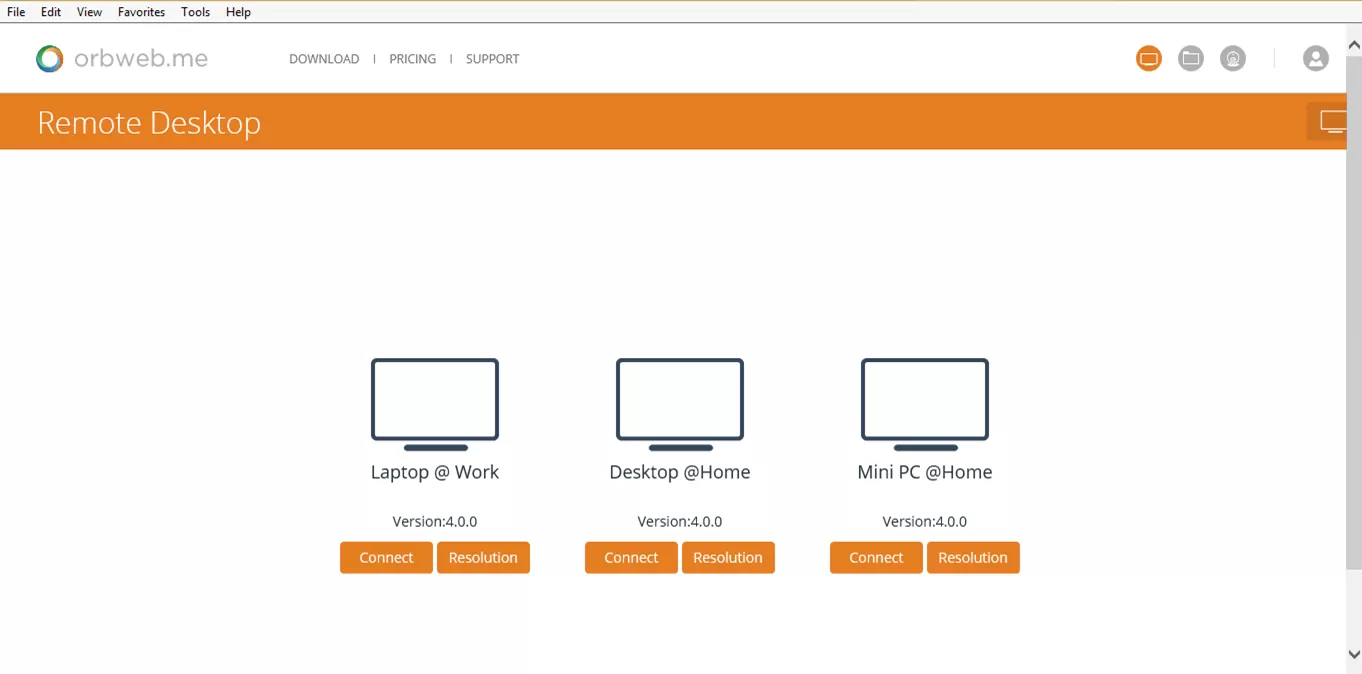Viewport: 1362px width, 674px height.
Task: Open the Edit menu
Action: point(51,12)
